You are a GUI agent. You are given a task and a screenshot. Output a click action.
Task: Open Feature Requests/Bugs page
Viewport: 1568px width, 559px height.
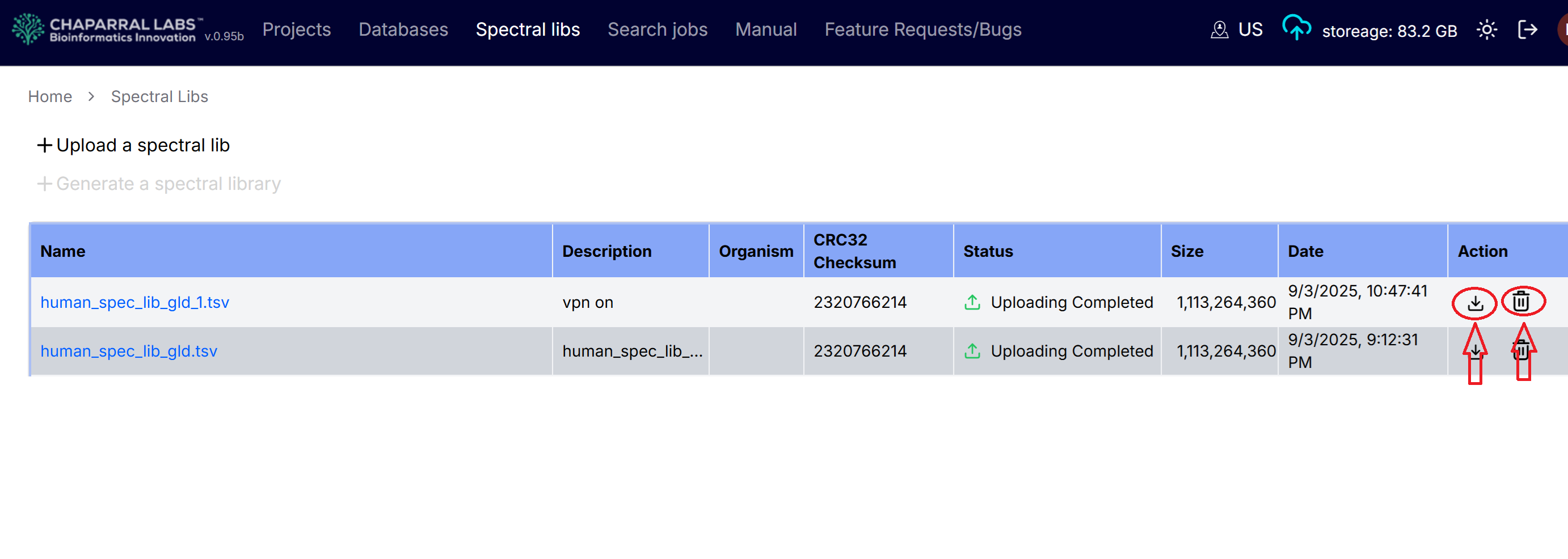click(923, 29)
